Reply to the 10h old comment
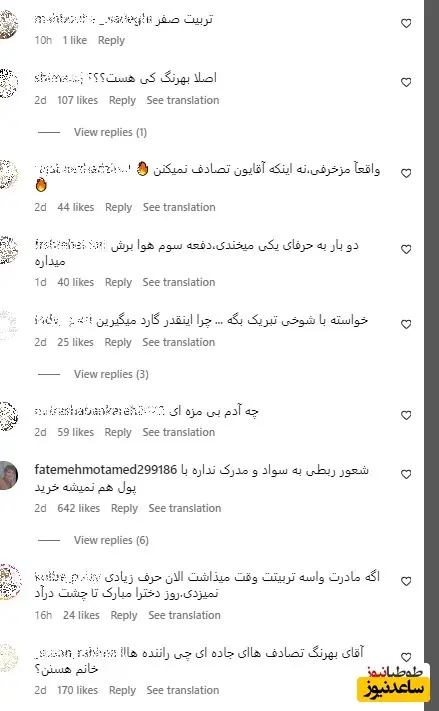This screenshot has height=711, width=439. (111, 40)
